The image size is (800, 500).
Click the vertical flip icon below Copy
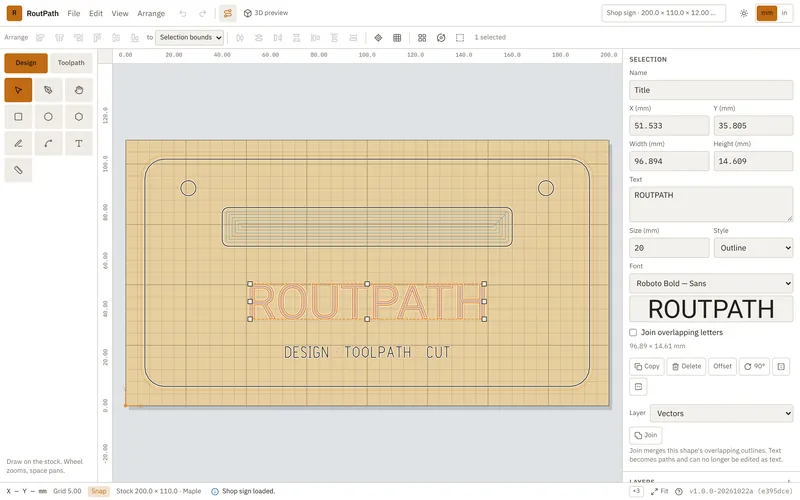pyautogui.click(x=638, y=387)
